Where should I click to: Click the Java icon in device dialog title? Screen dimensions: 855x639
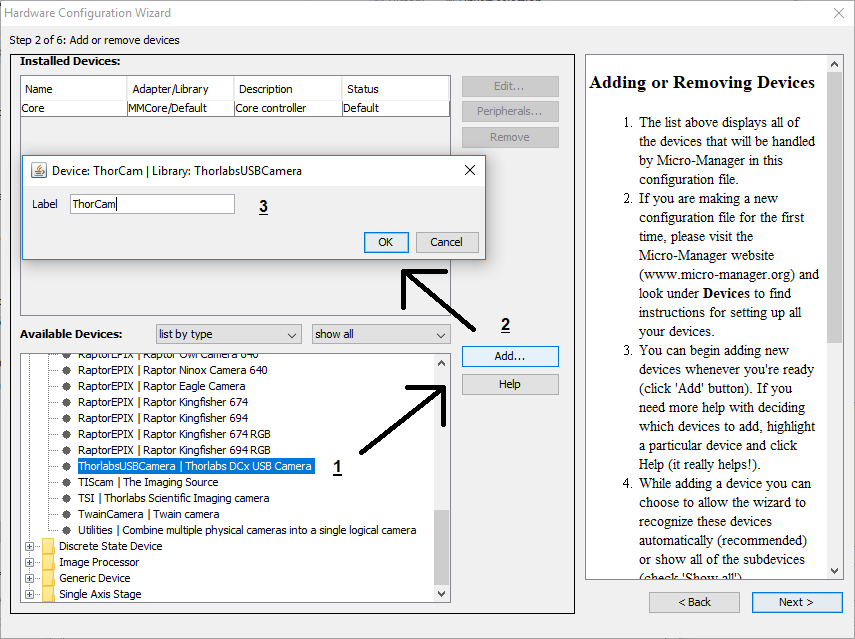(38, 171)
